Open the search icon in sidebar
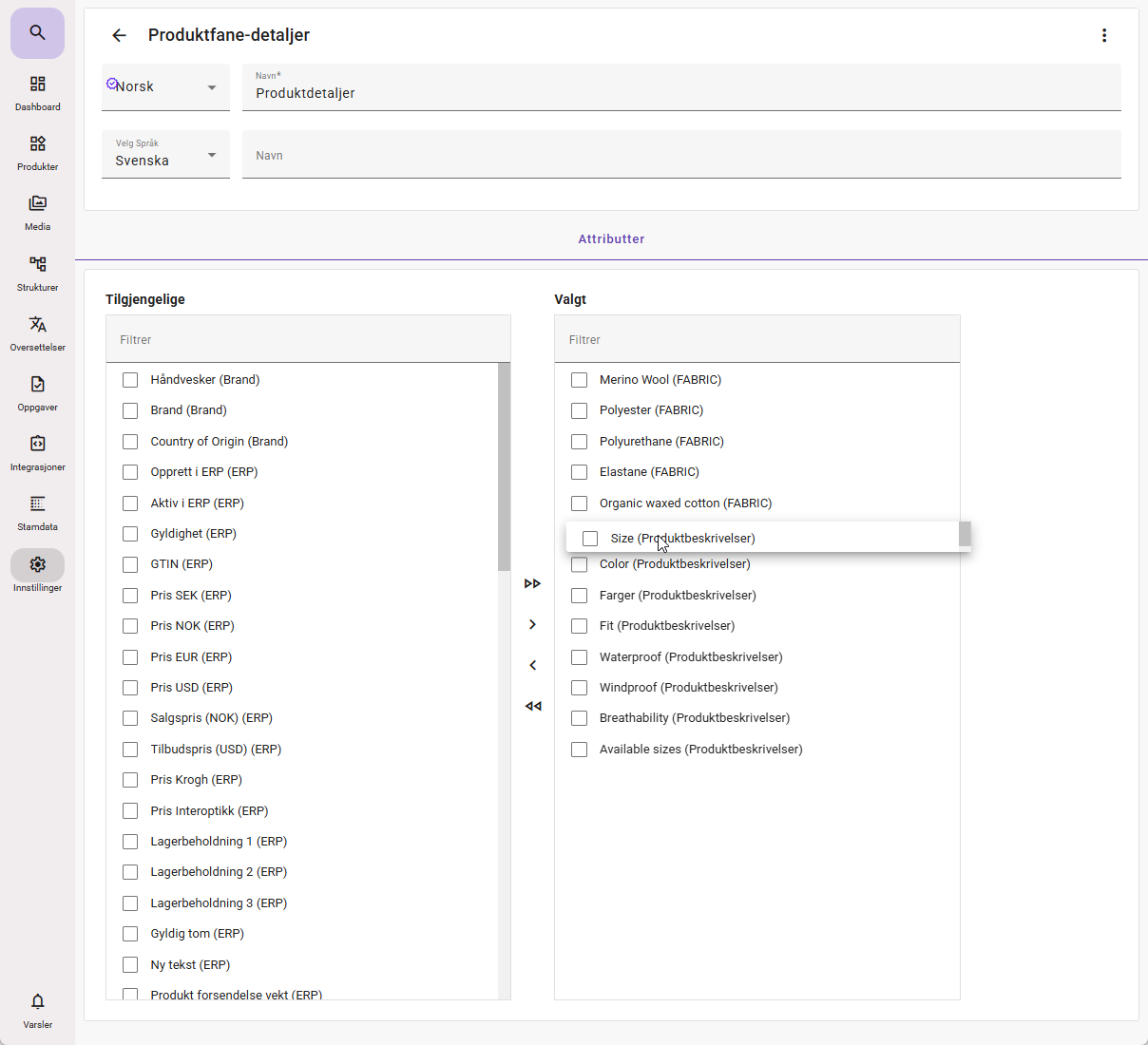 (x=37, y=33)
